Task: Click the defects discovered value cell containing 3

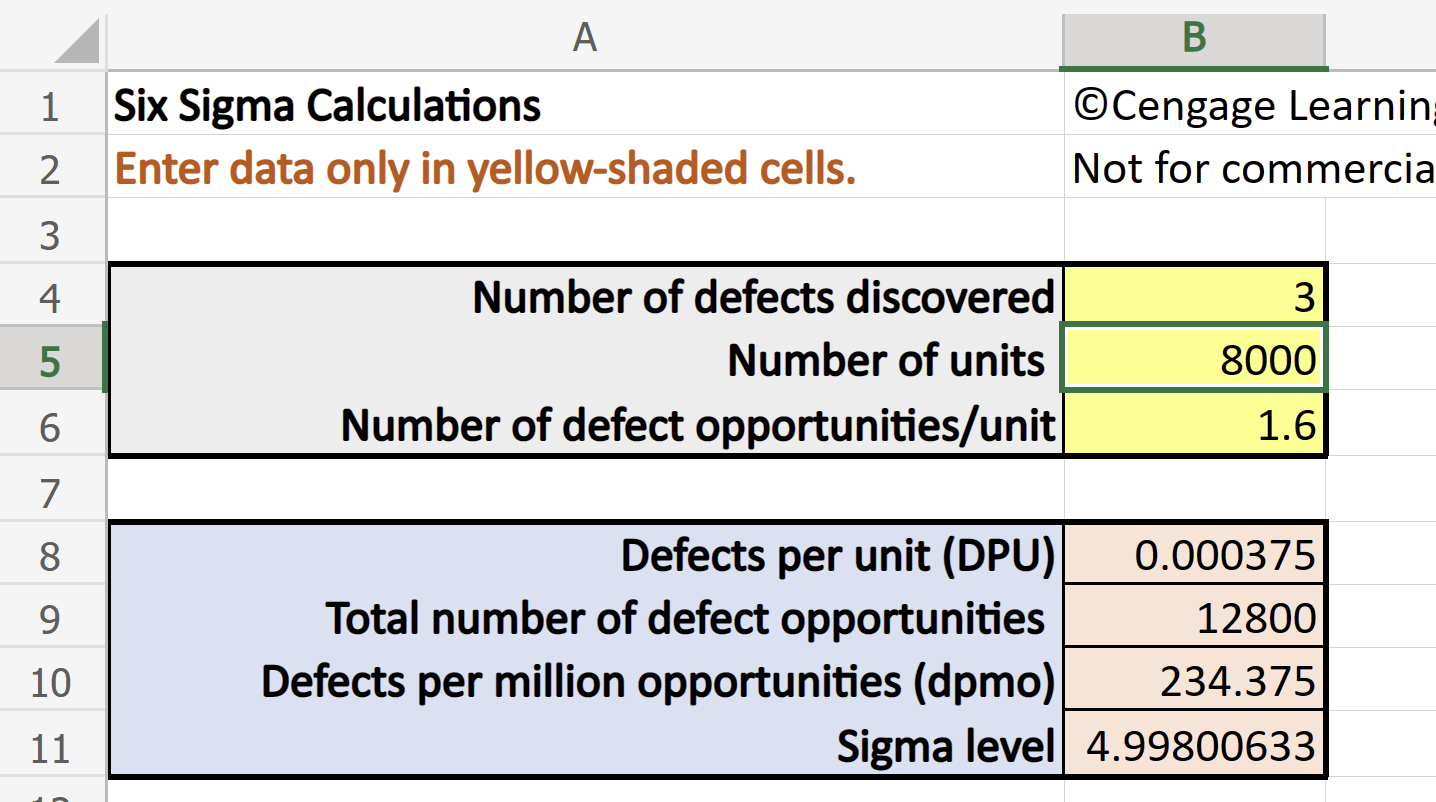Action: 1196,297
